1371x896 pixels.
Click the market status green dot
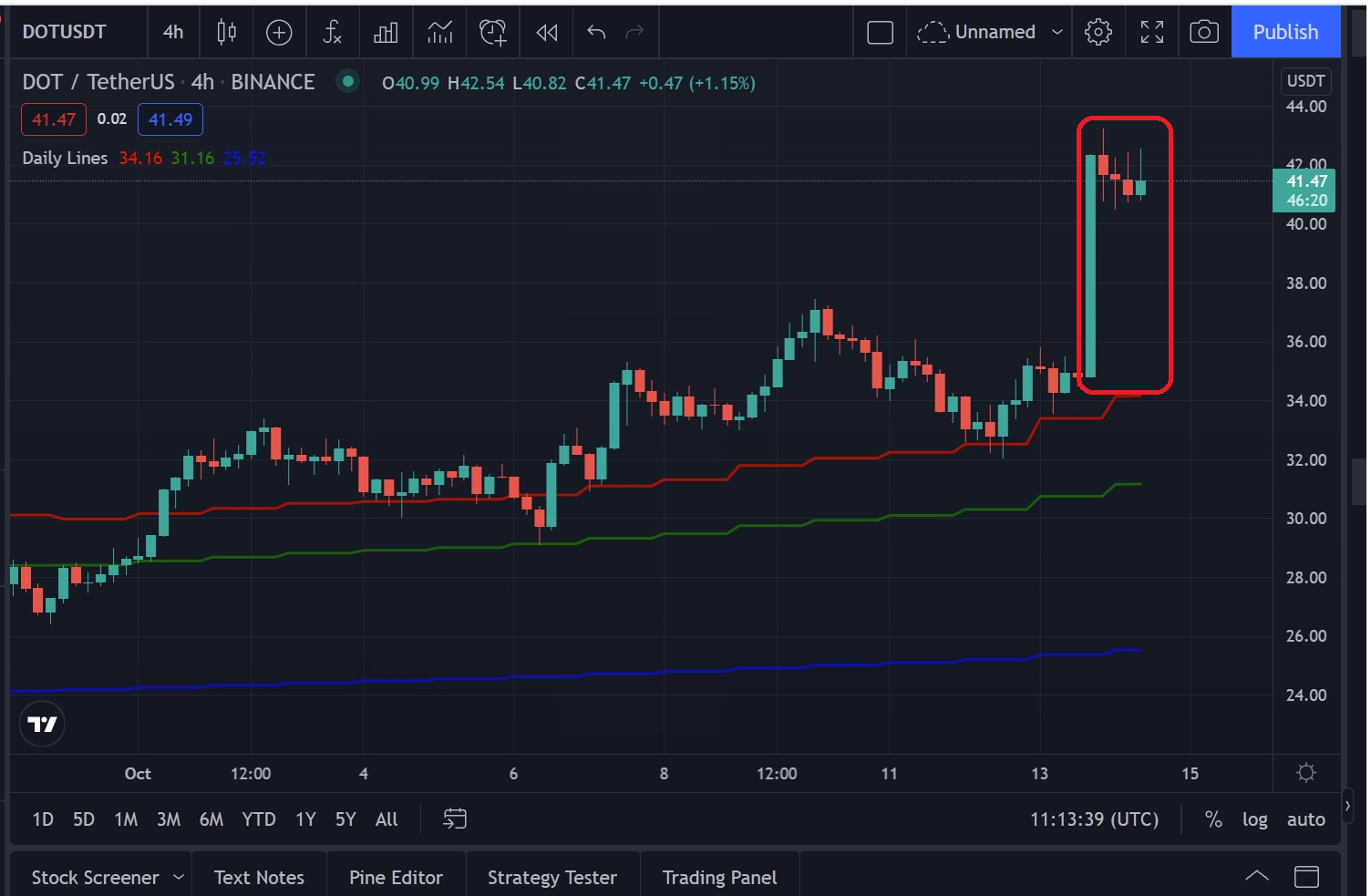click(347, 81)
